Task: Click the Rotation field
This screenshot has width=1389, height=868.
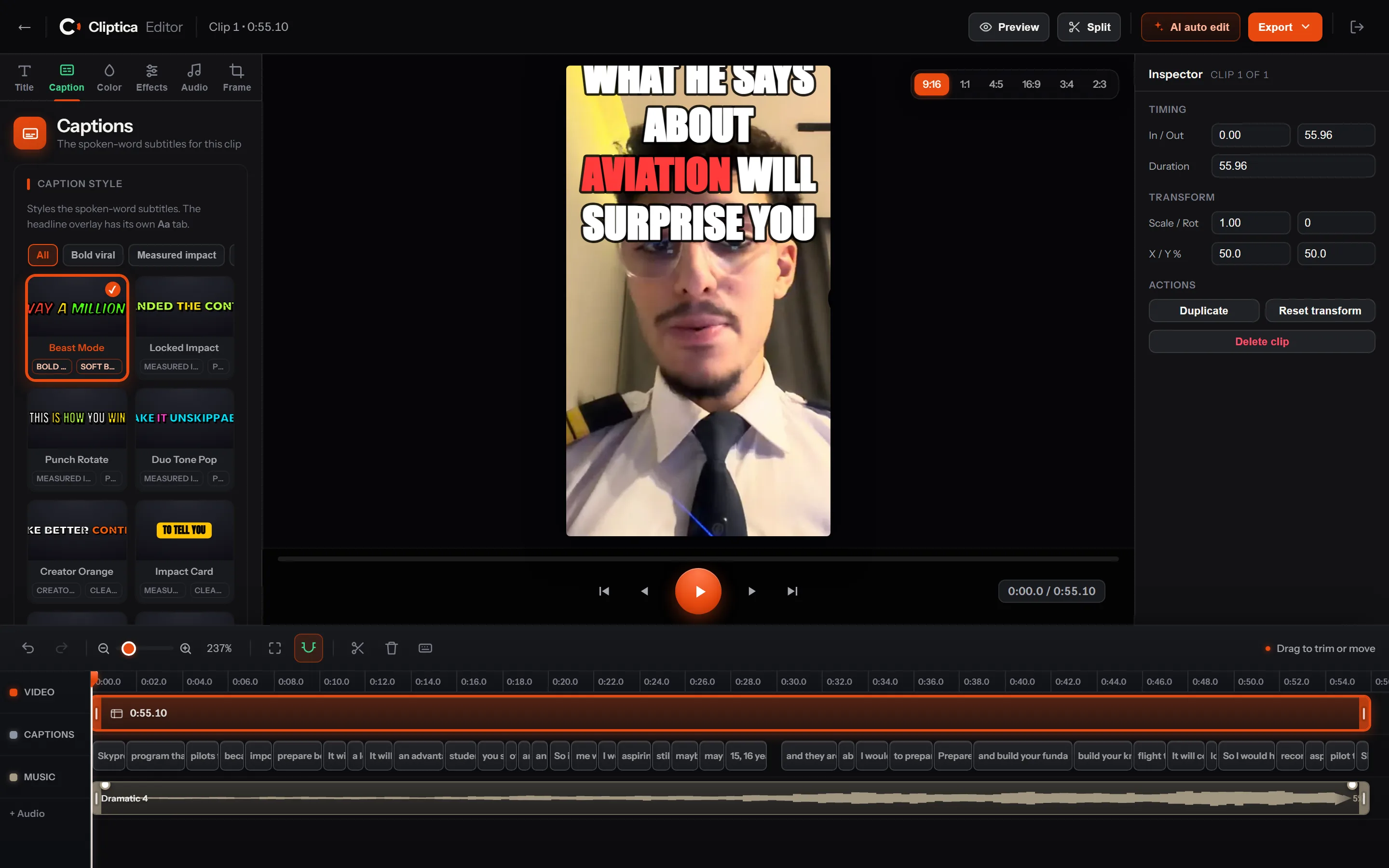Action: click(x=1335, y=223)
